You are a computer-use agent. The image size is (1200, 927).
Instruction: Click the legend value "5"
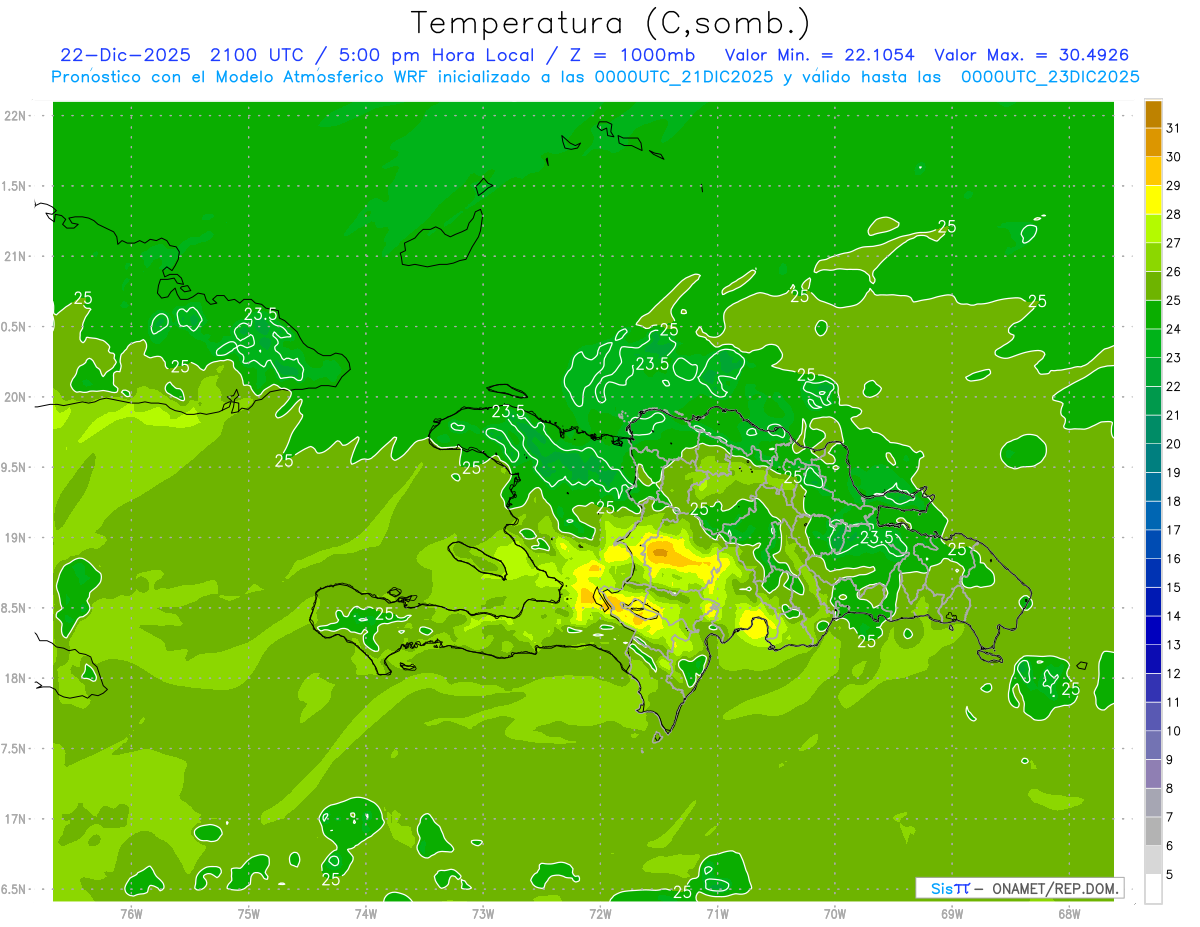tap(1170, 874)
